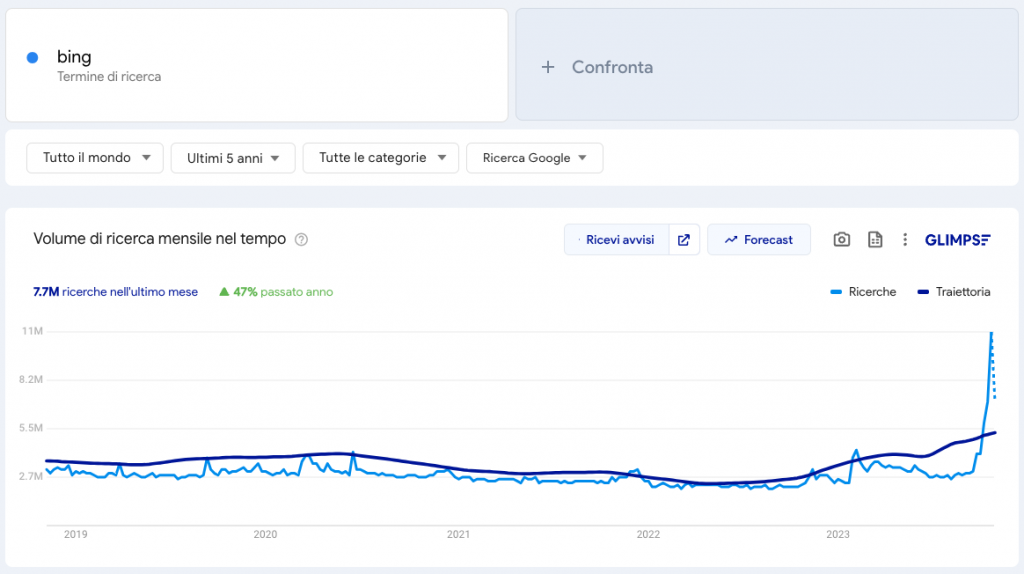Screen dimensions: 1024x574
Task: Expand the Ricerca Google source dropdown
Action: tap(534, 158)
